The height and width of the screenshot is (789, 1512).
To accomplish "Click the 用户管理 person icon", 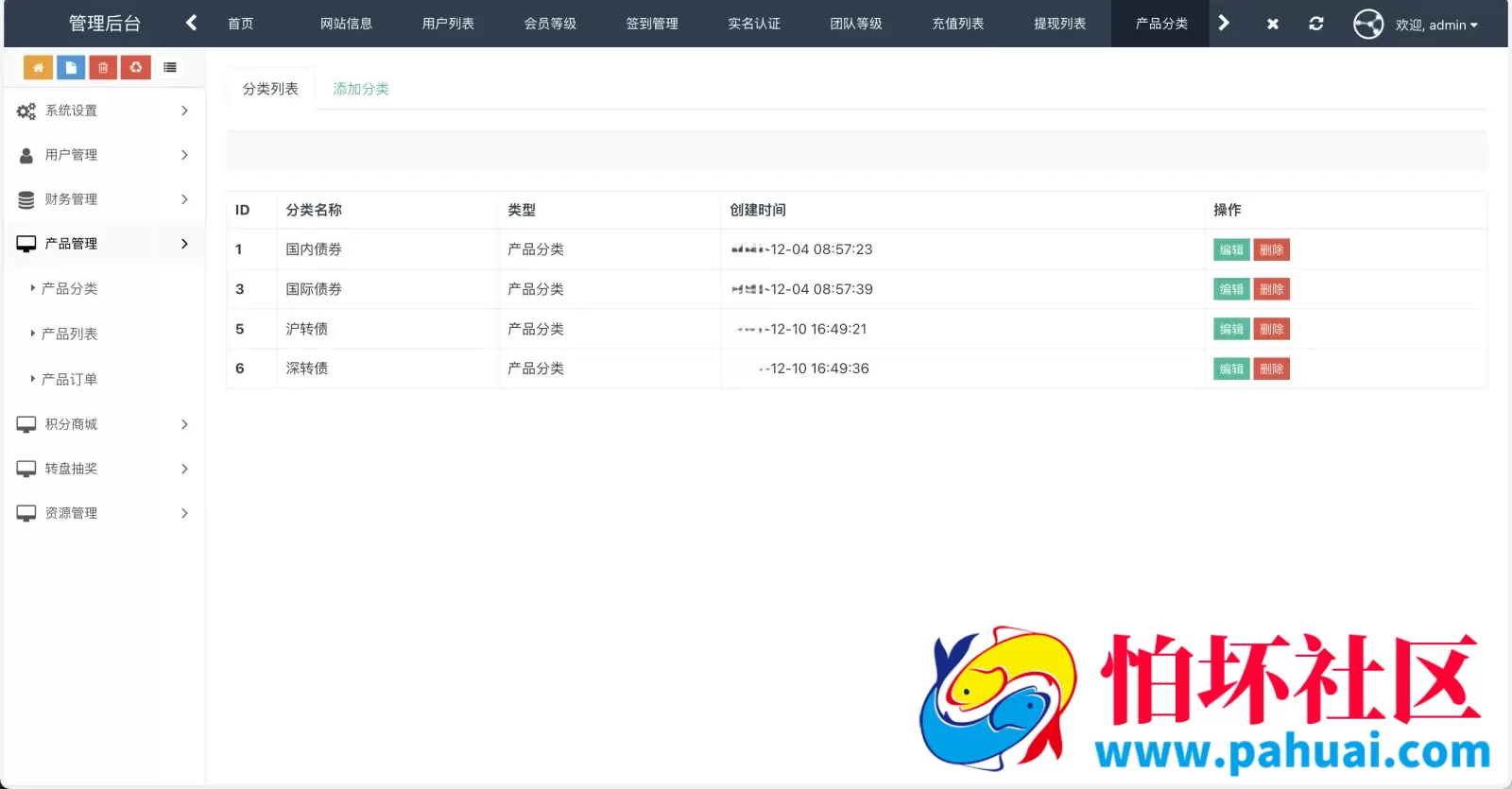I will tap(26, 155).
